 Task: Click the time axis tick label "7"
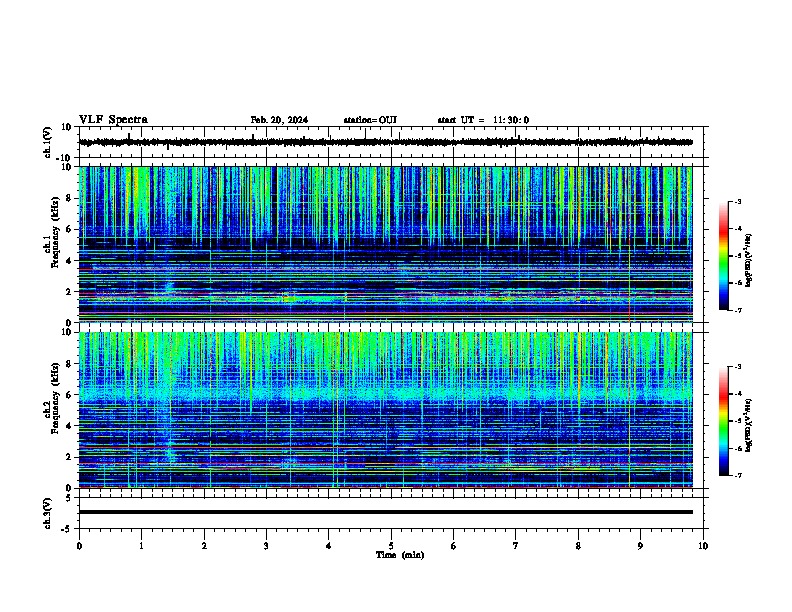coord(516,546)
